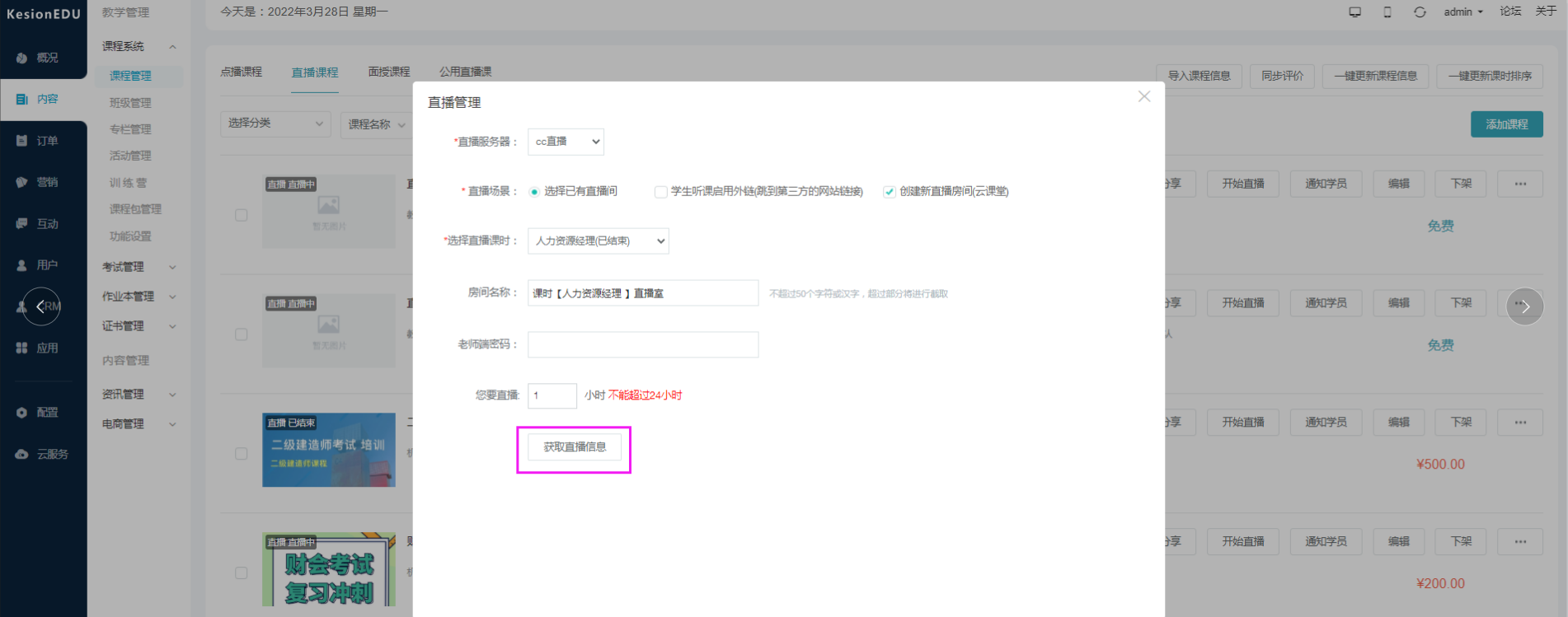Viewport: 1568px width, 617px height.
Task: Open the 营销 marketing sidebar icon
Action: click(x=22, y=182)
